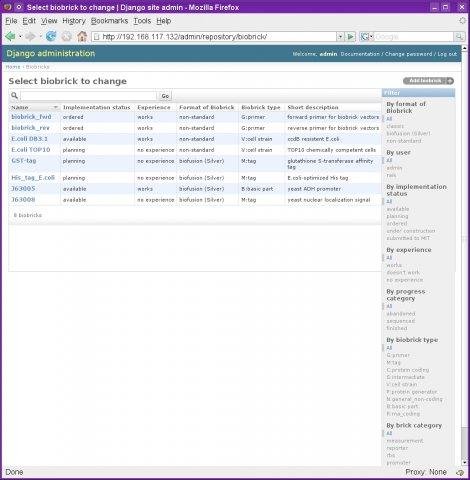Open the Documentation link
This screenshot has width=470, height=480.
[360, 54]
